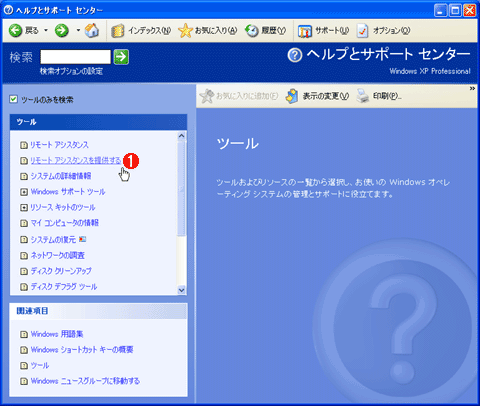Open the Back button history dropdown arrow

(46, 30)
